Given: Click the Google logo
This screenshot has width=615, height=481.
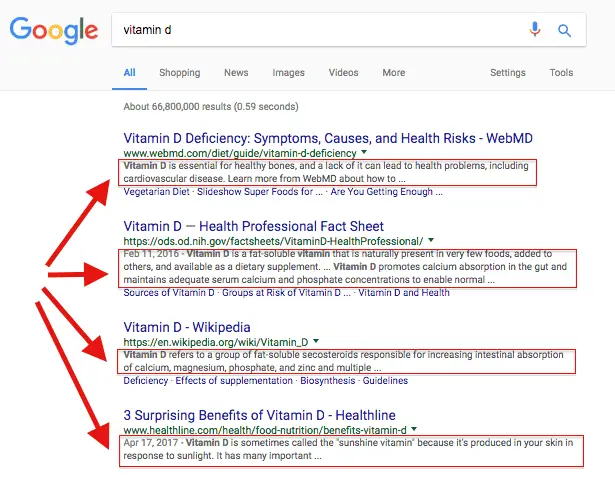Looking at the screenshot, I should tap(54, 30).
